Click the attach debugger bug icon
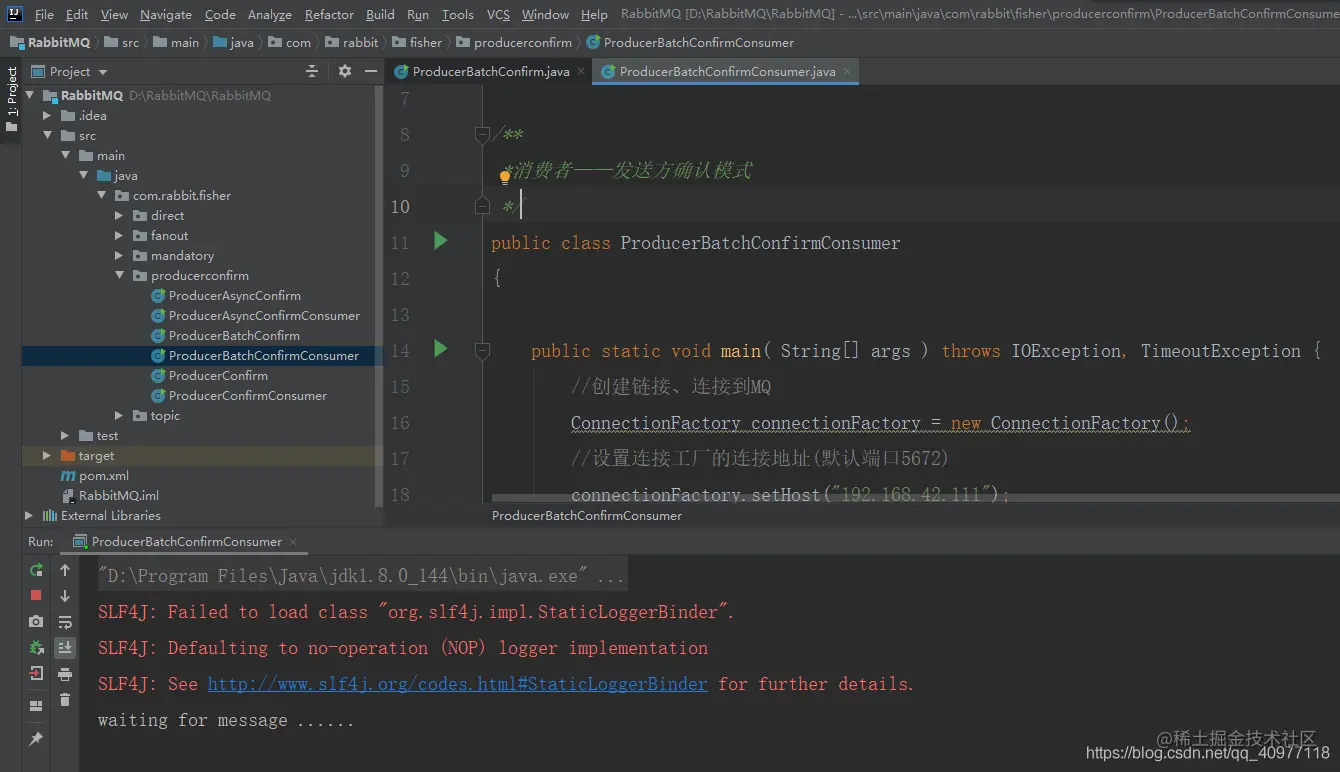 tap(36, 647)
